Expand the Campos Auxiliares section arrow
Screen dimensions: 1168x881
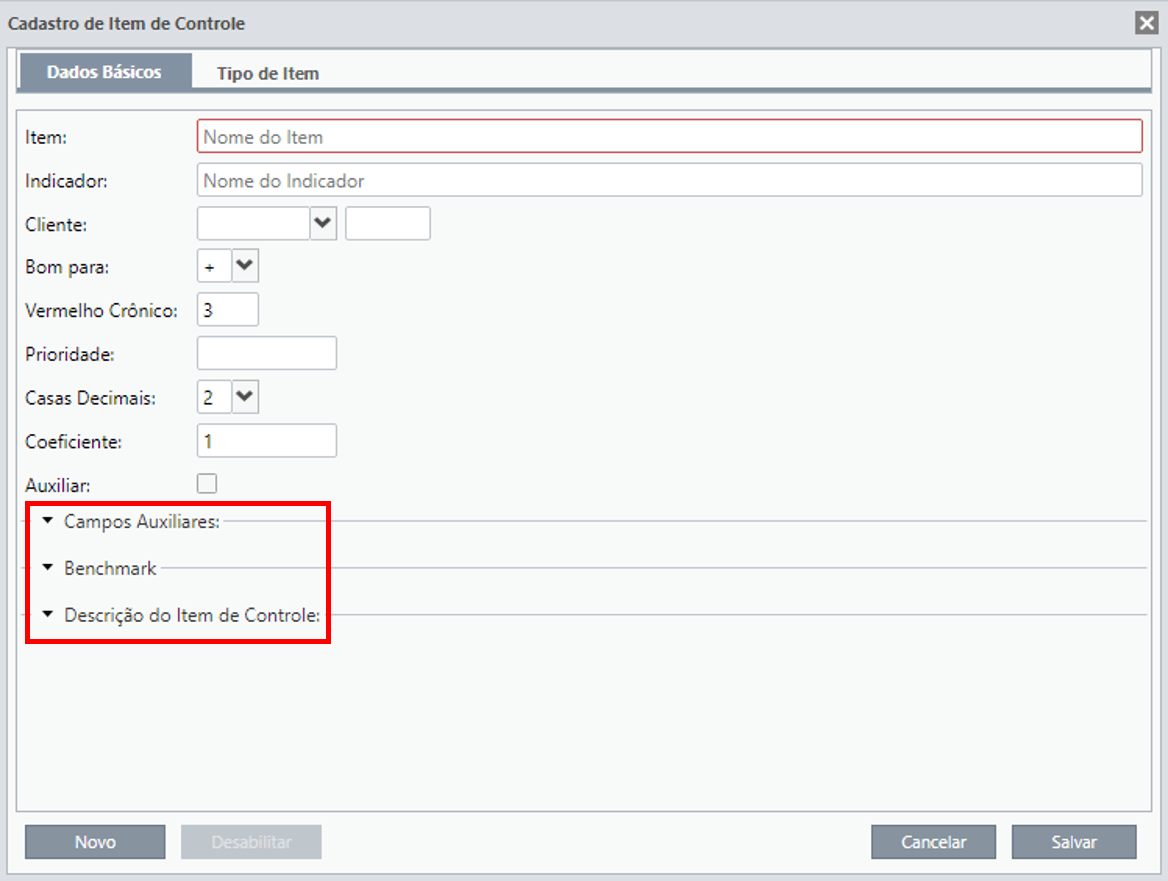[x=48, y=521]
